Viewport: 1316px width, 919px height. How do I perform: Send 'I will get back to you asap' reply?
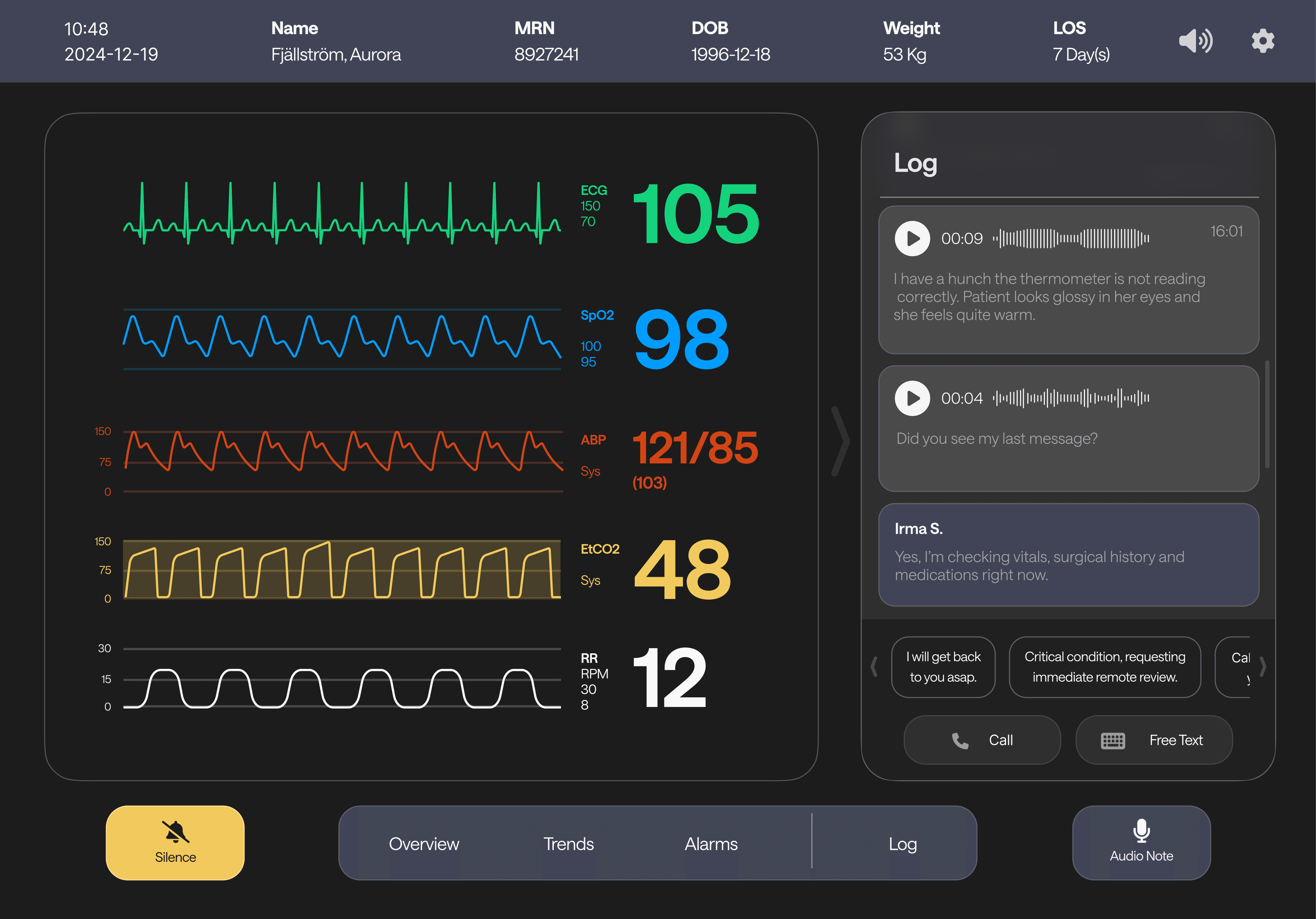943,667
